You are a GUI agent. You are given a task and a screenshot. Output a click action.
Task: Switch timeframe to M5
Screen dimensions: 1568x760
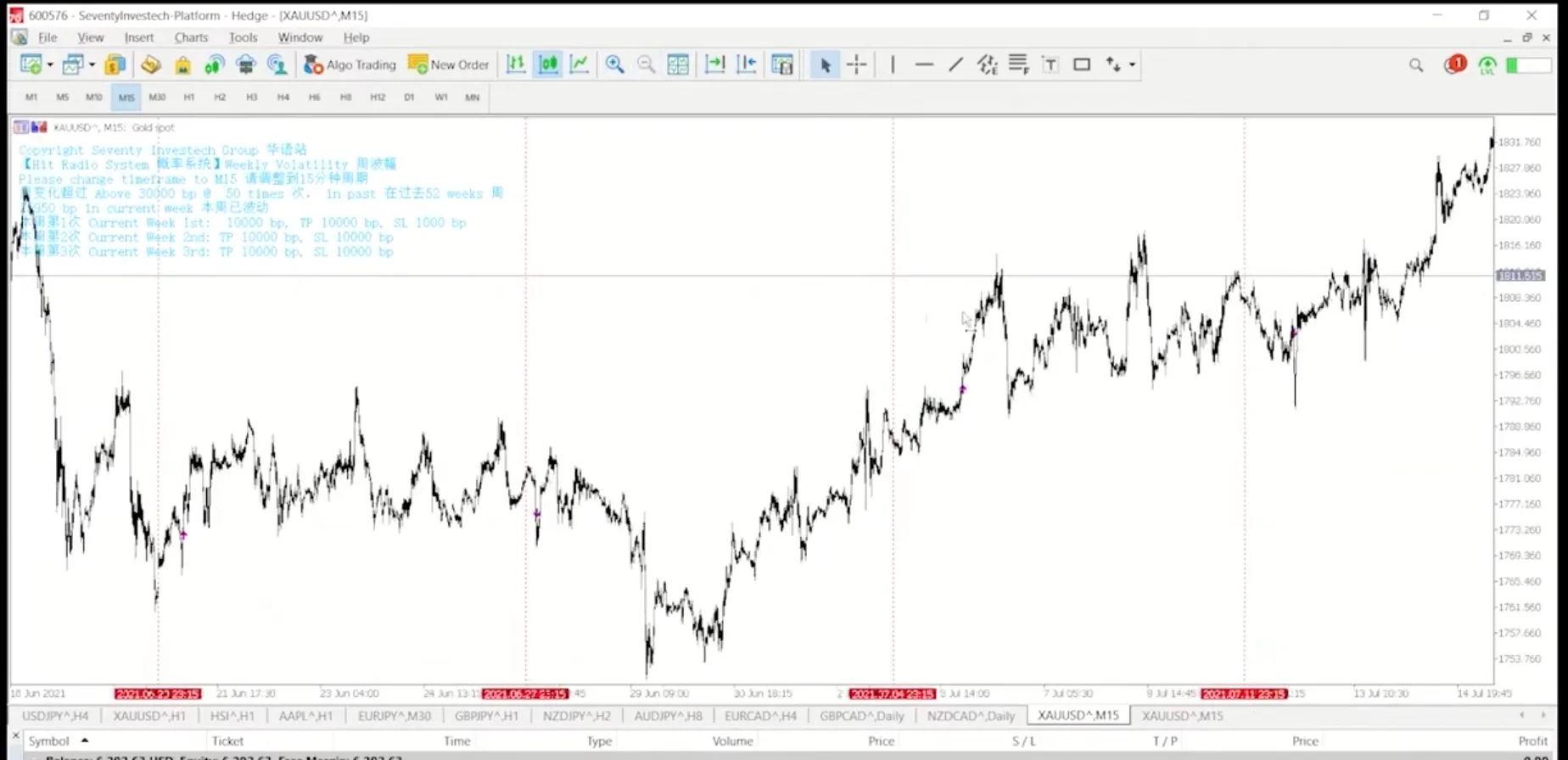(63, 98)
